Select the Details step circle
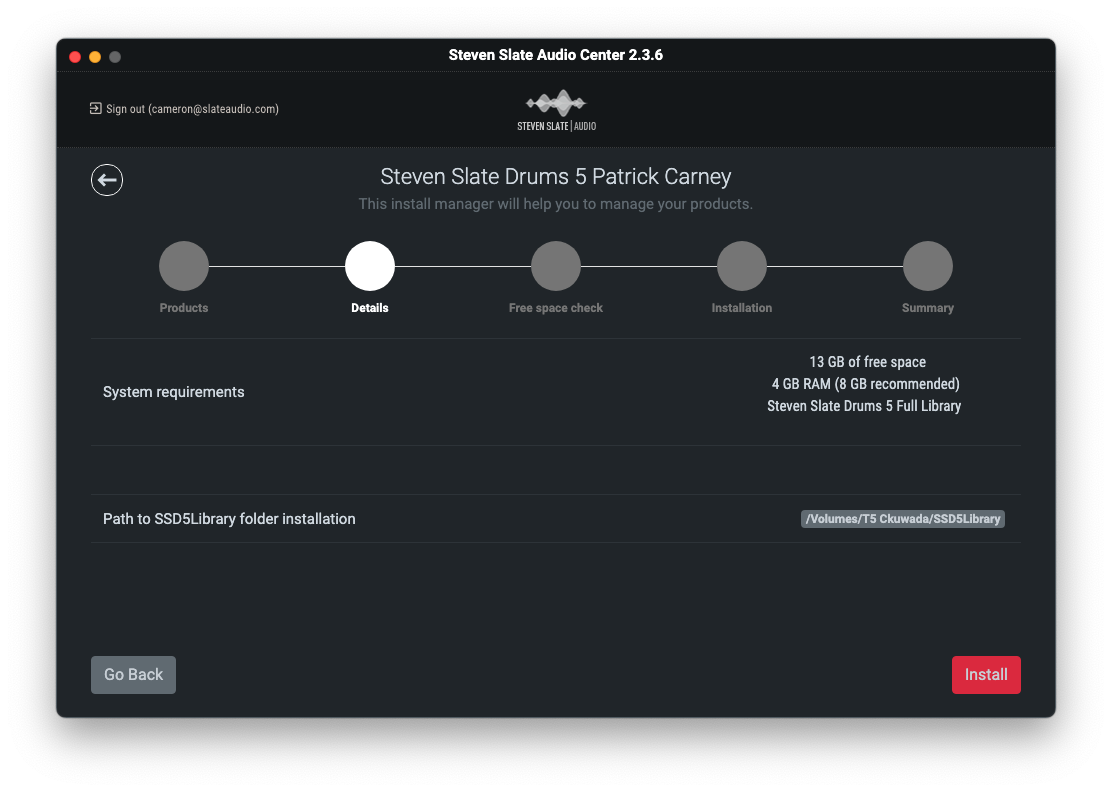Viewport: 1112px width, 792px height. coord(369,266)
